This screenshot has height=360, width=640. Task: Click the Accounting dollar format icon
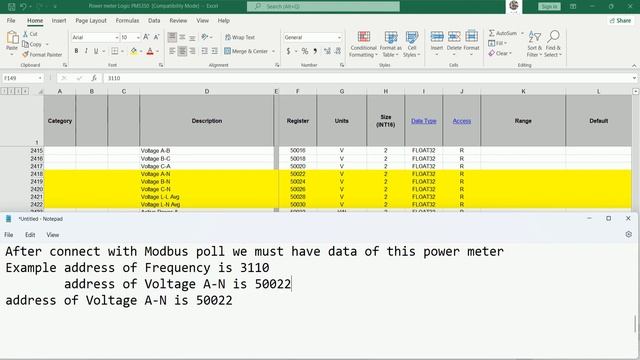point(288,51)
